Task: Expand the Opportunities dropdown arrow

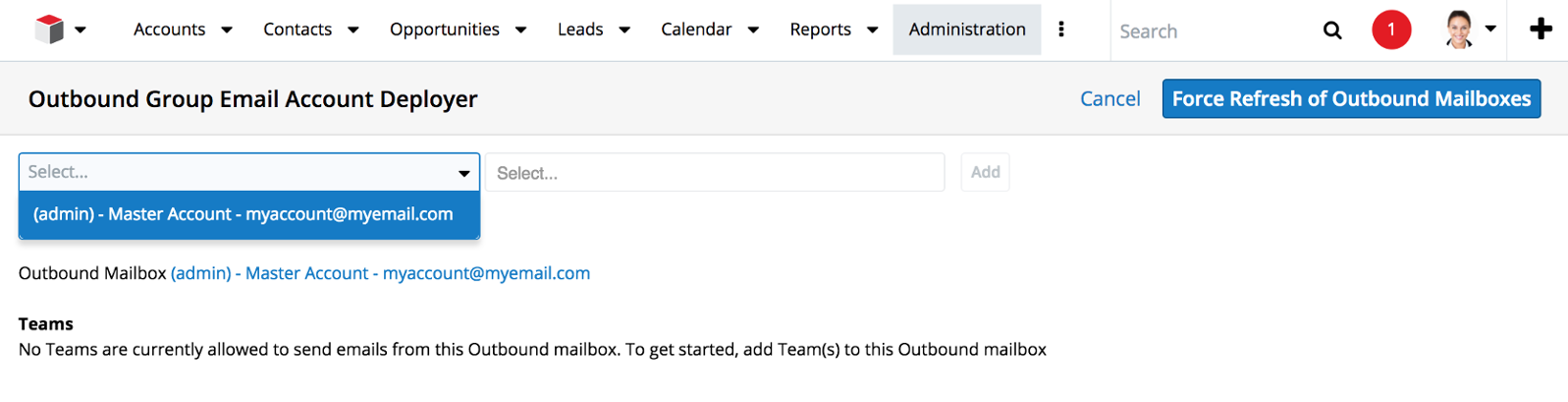Action: [521, 29]
